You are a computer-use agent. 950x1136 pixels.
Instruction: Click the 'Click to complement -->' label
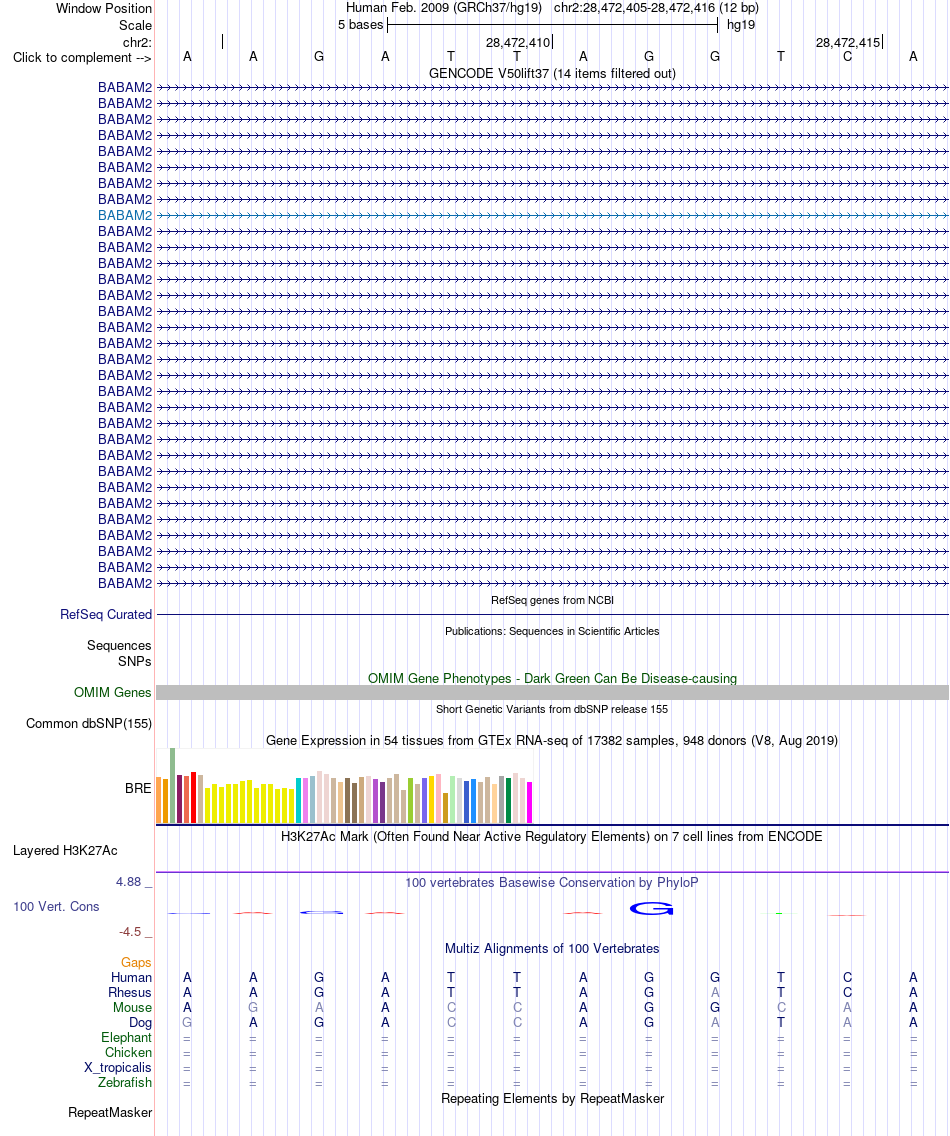click(x=83, y=58)
